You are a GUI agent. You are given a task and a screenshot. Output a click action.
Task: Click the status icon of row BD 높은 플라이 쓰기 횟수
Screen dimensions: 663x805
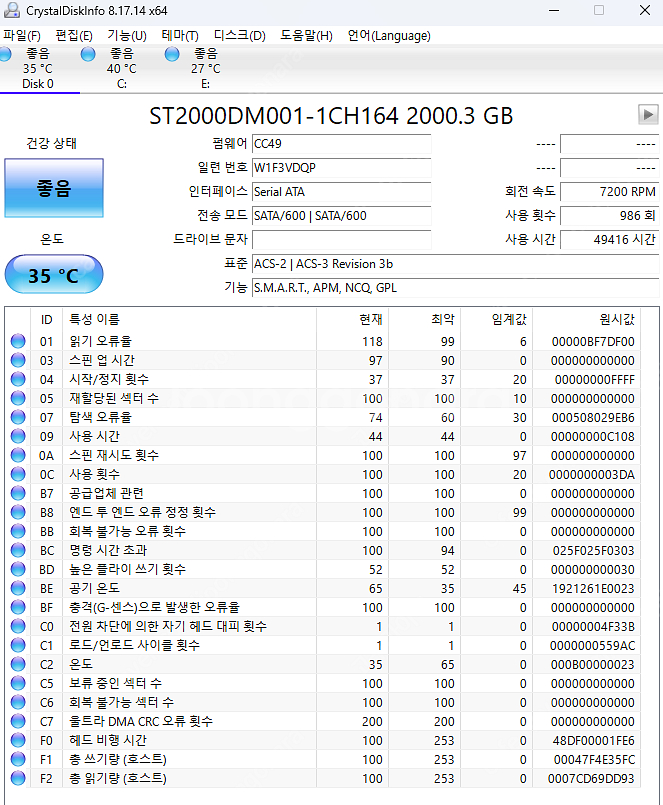pos(18,569)
